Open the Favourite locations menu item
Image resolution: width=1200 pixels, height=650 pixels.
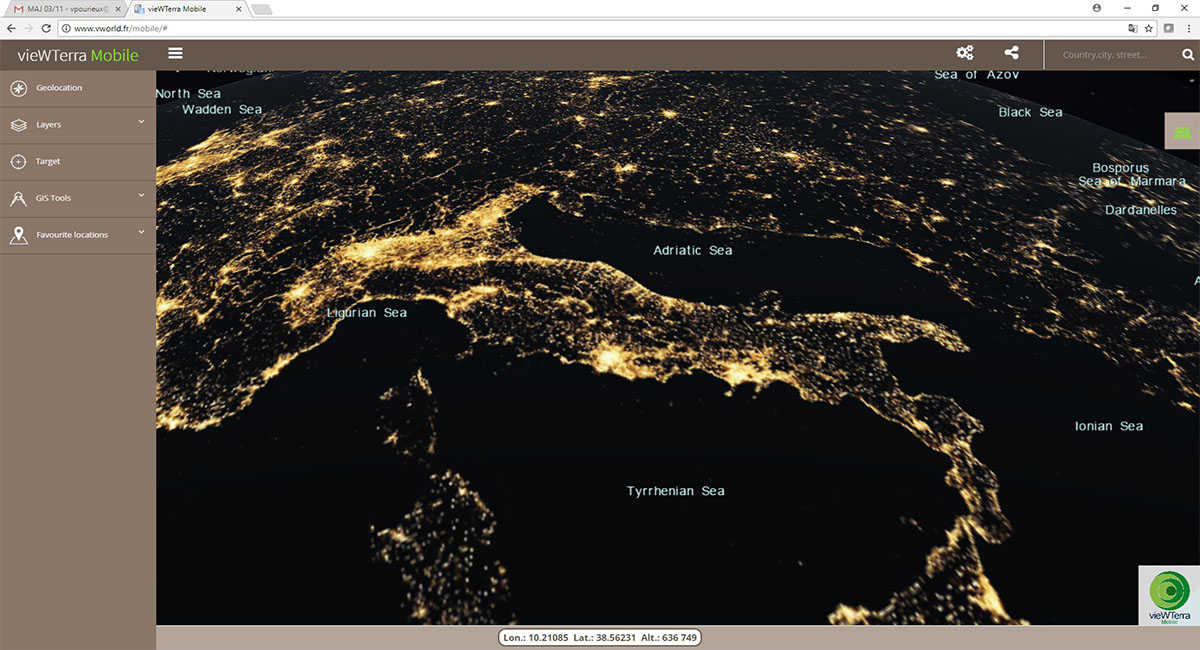click(x=78, y=235)
